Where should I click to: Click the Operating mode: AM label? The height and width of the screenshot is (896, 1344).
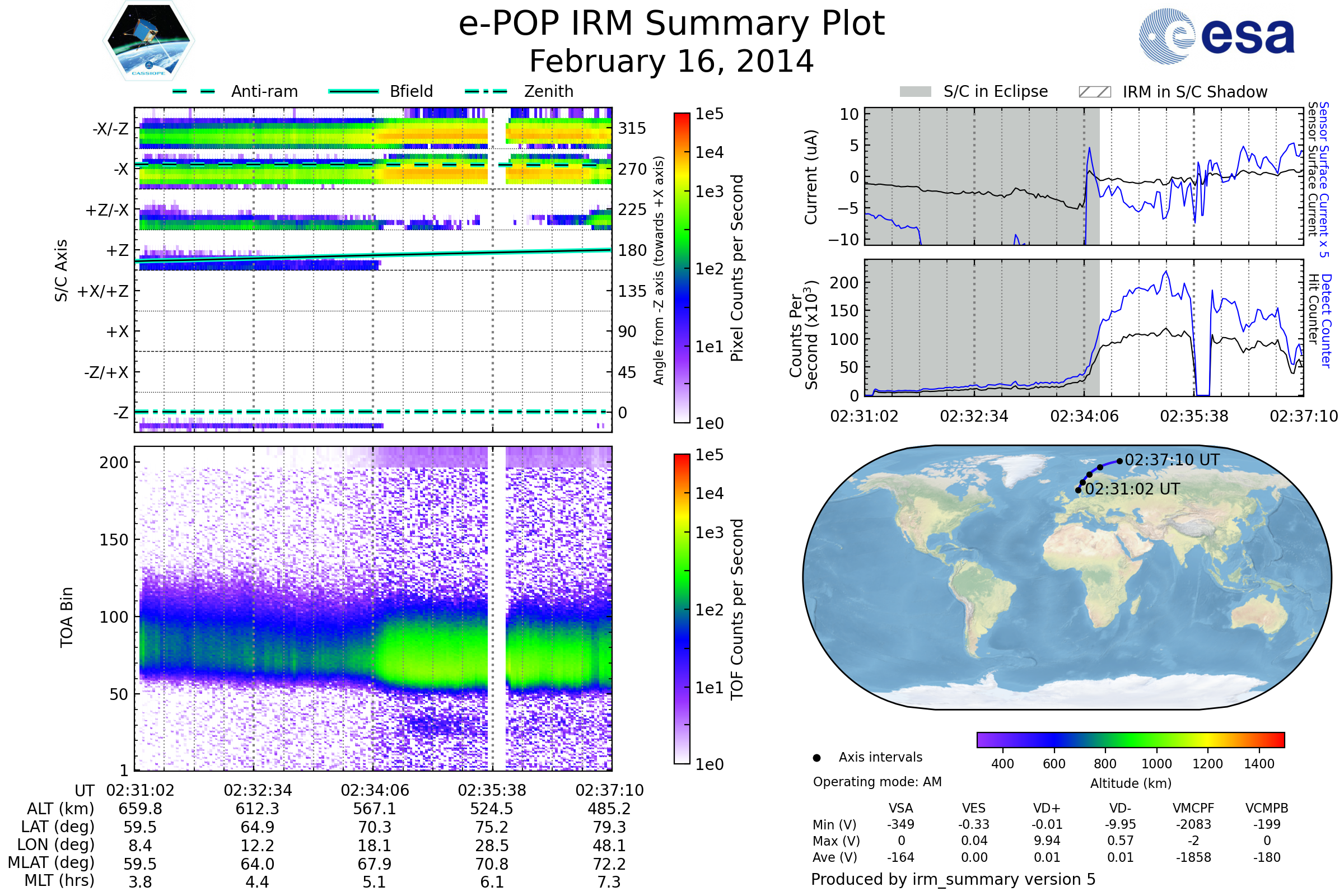pos(877,782)
